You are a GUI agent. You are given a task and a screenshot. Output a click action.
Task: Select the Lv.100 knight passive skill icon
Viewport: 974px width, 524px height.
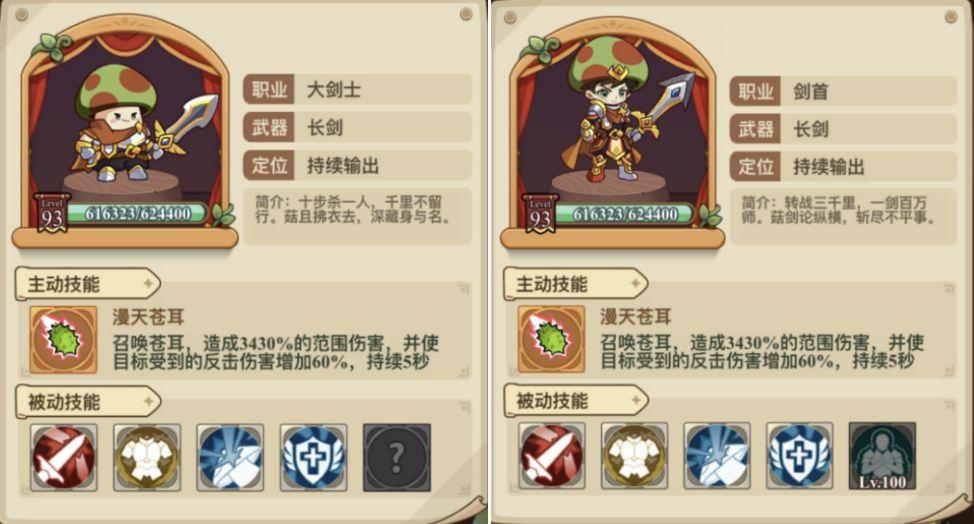point(882,456)
